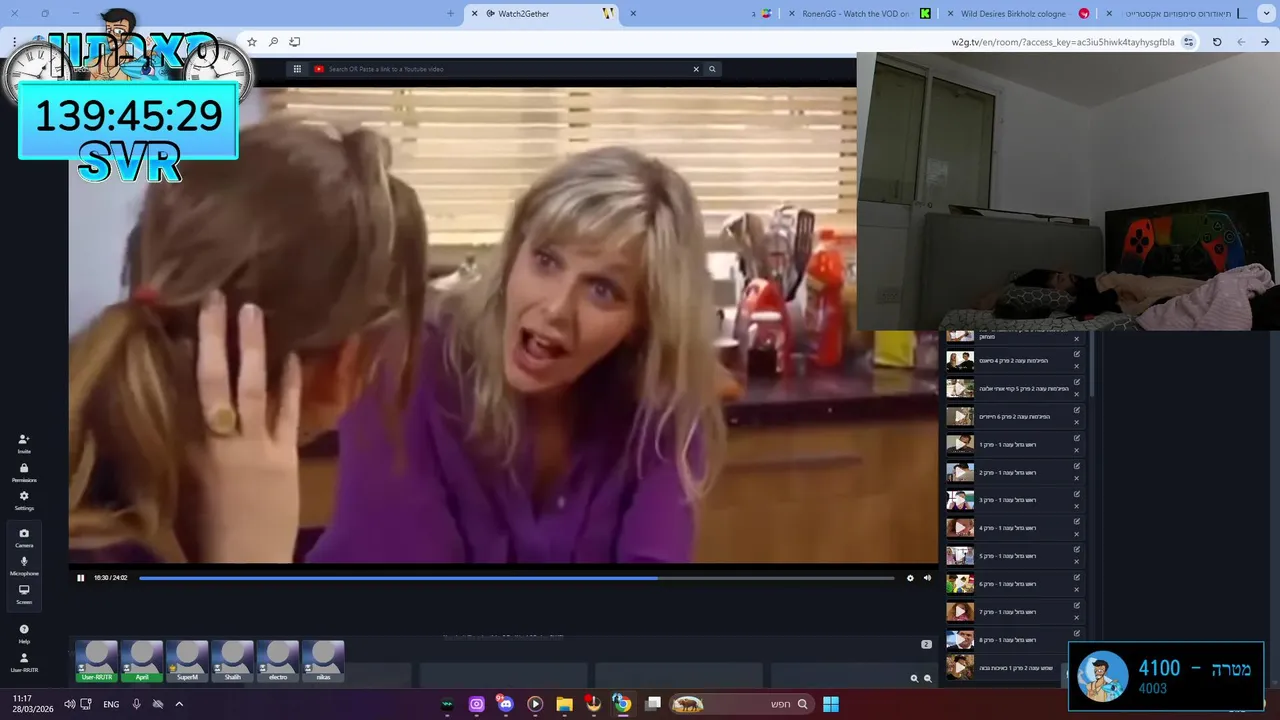Edit playlist item 'ראש גדול עונה 1 - פרק 7'
Viewport: 1280px width, 720px height.
(1077, 605)
